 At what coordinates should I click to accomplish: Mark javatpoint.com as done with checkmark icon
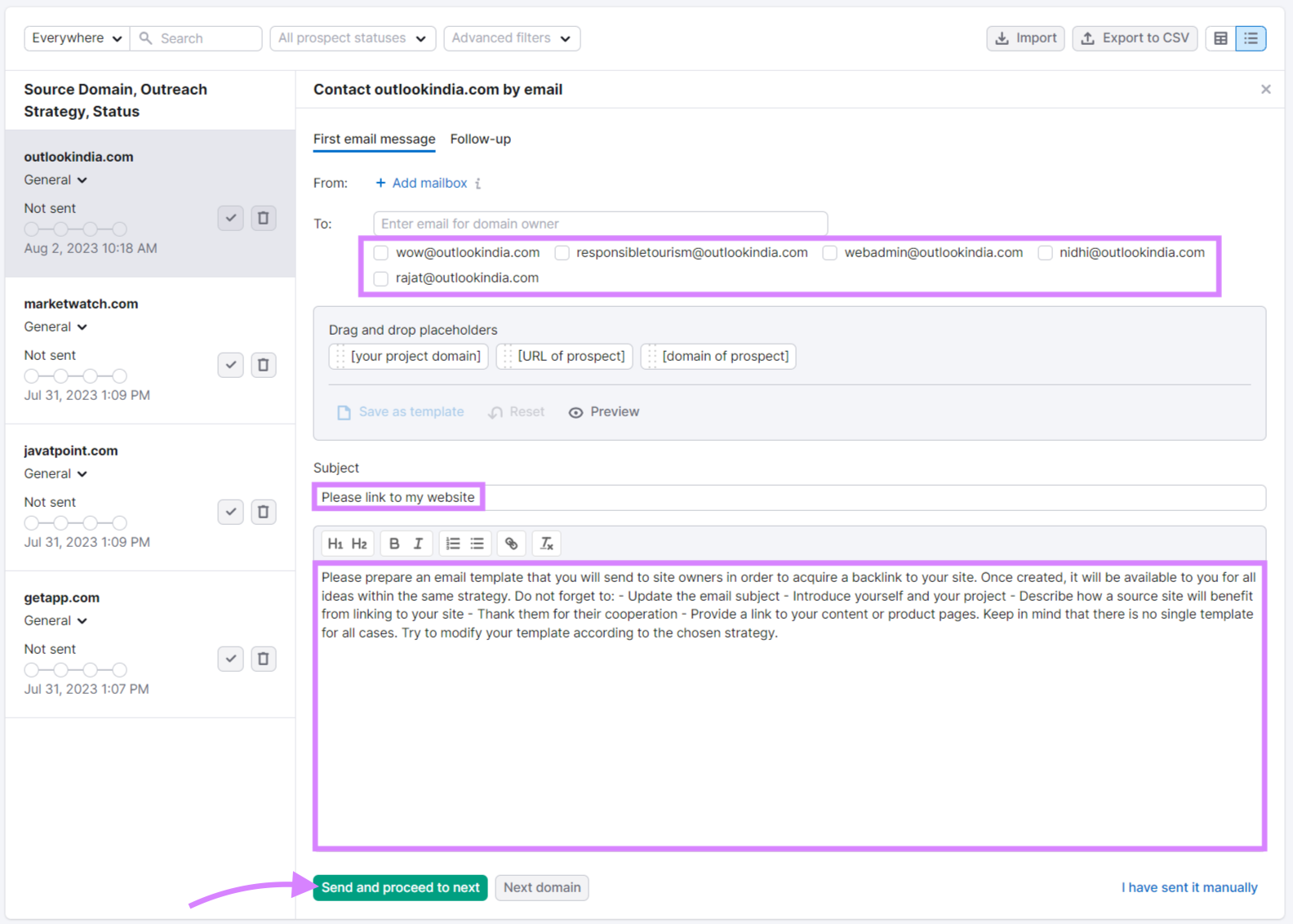231,512
